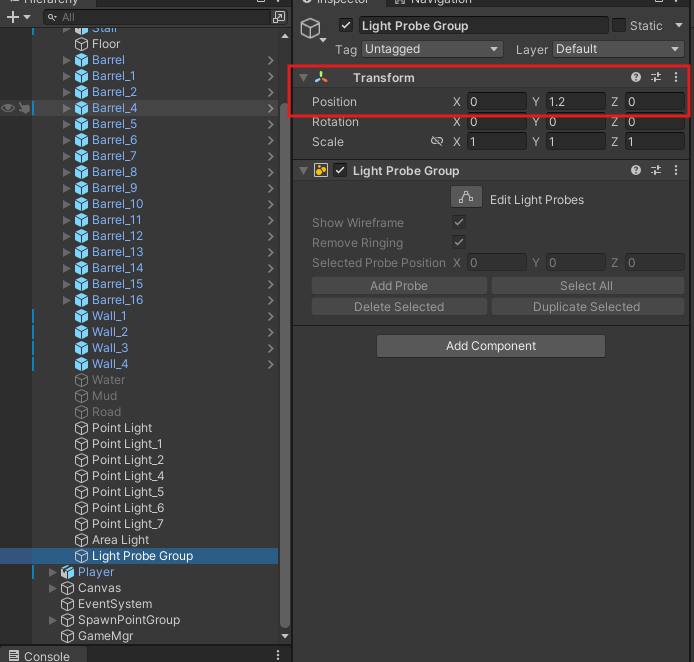Viewport: 694px width, 662px height.
Task: Expand the Barrel_1 tree item
Action: click(x=66, y=76)
